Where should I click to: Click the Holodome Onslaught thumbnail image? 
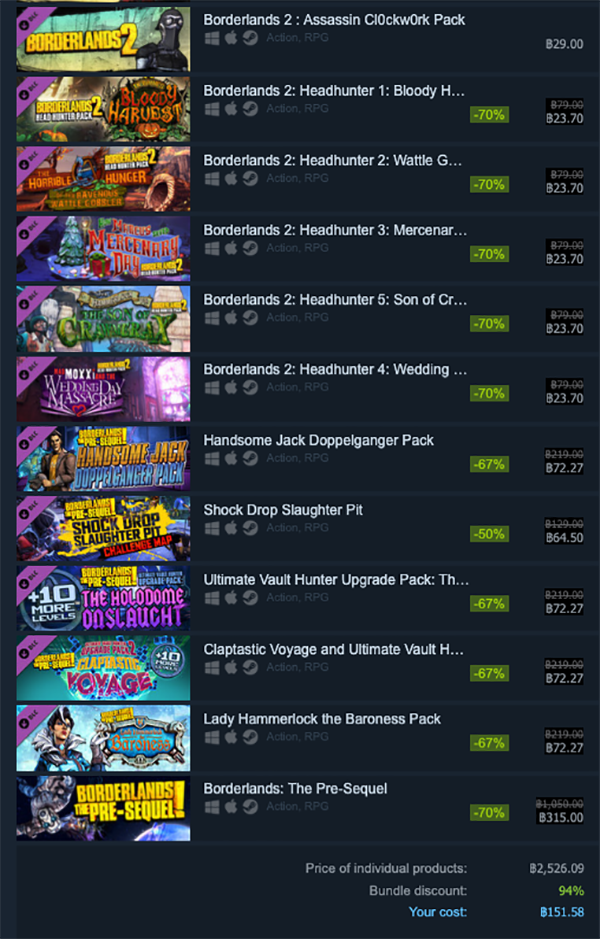tap(104, 598)
